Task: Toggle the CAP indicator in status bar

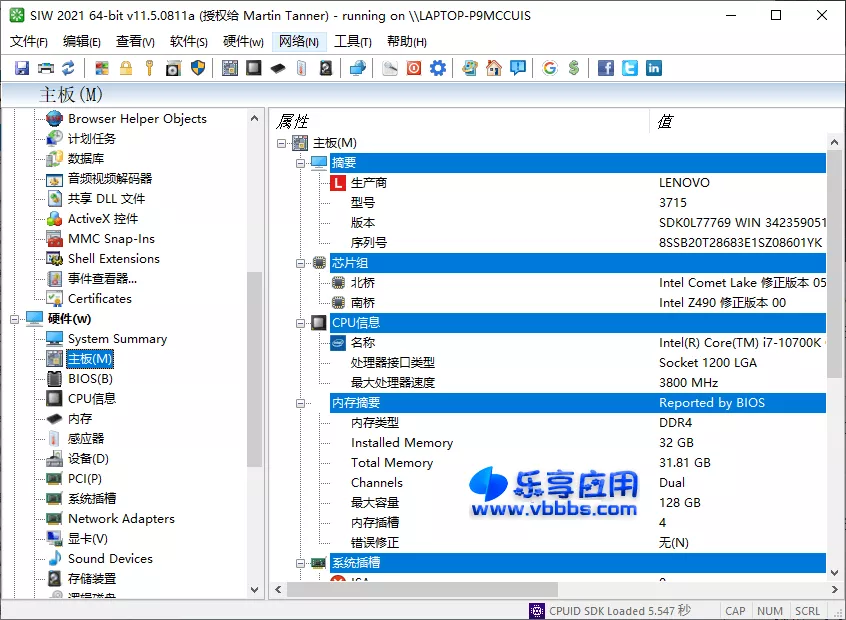Action: point(736,610)
